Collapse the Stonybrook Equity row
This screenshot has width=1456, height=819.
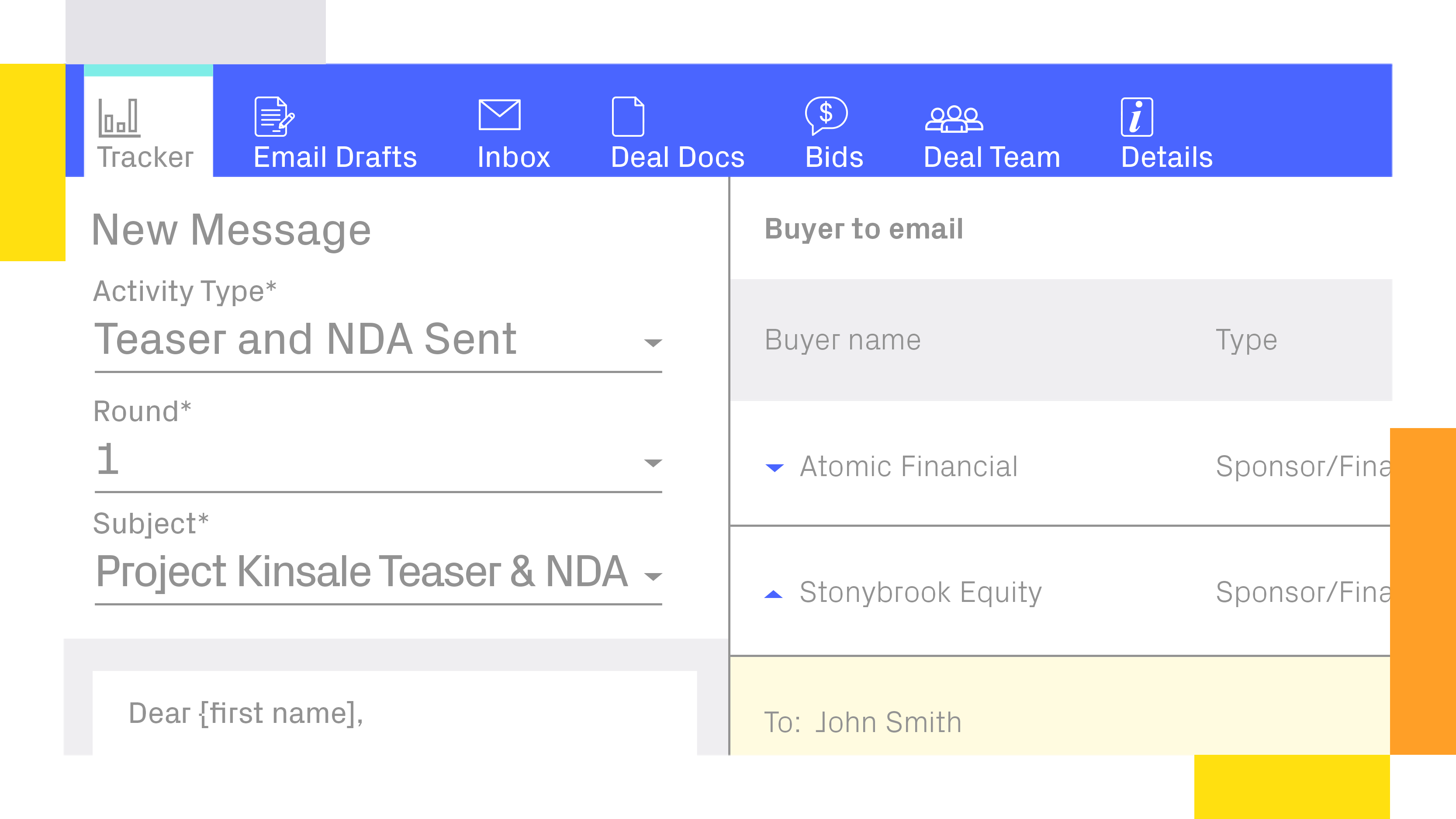[773, 594]
